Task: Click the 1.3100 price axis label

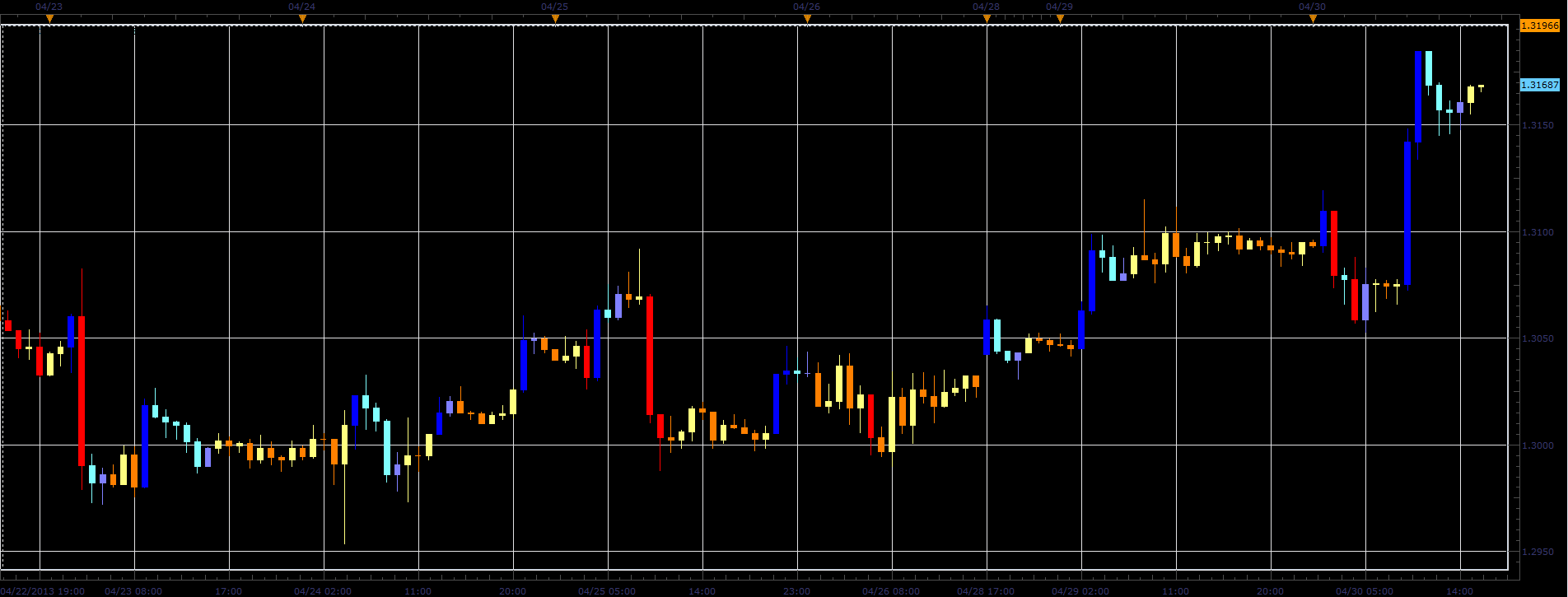Action: [1538, 233]
